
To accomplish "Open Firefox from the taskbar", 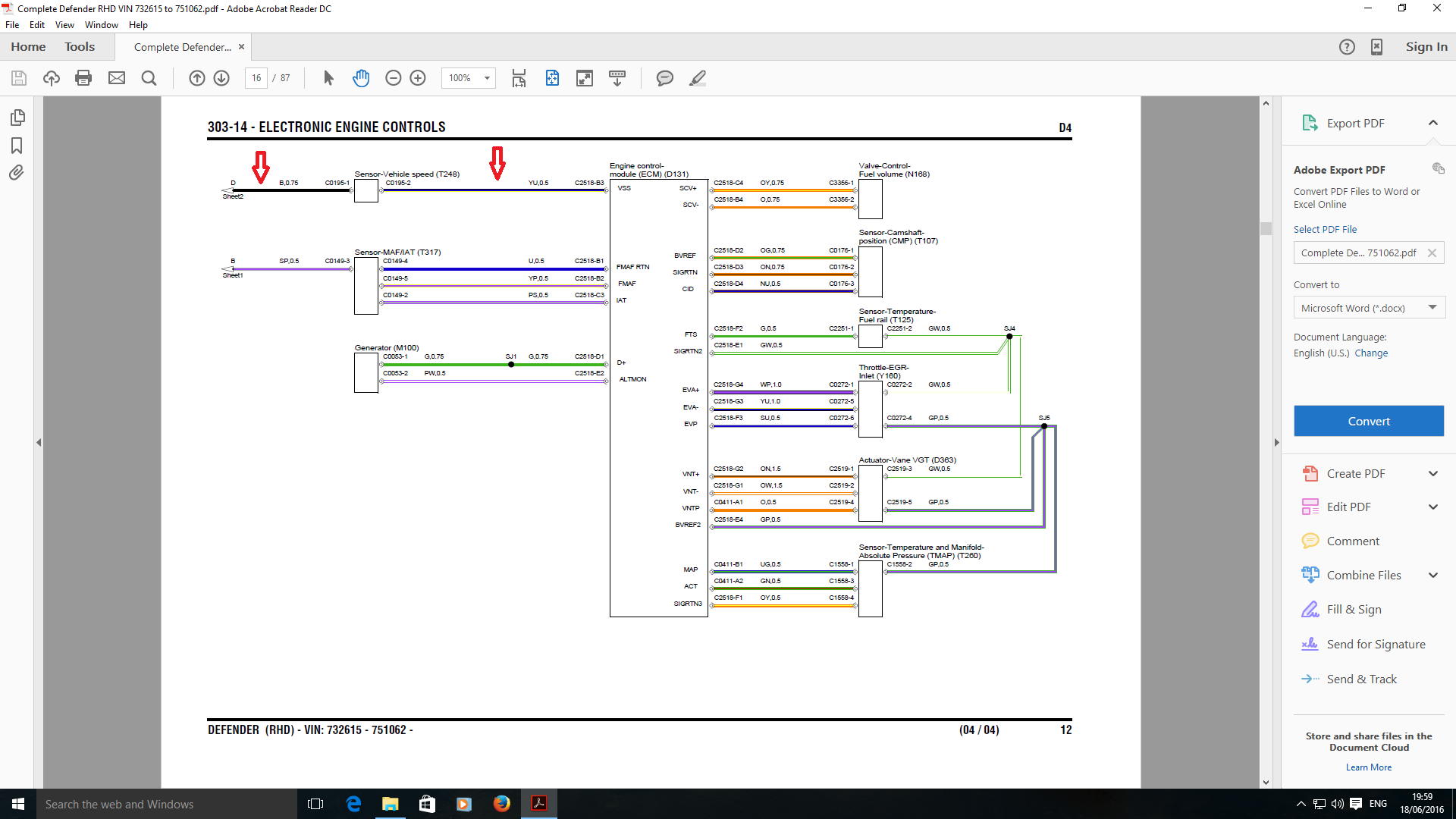I will click(x=501, y=804).
